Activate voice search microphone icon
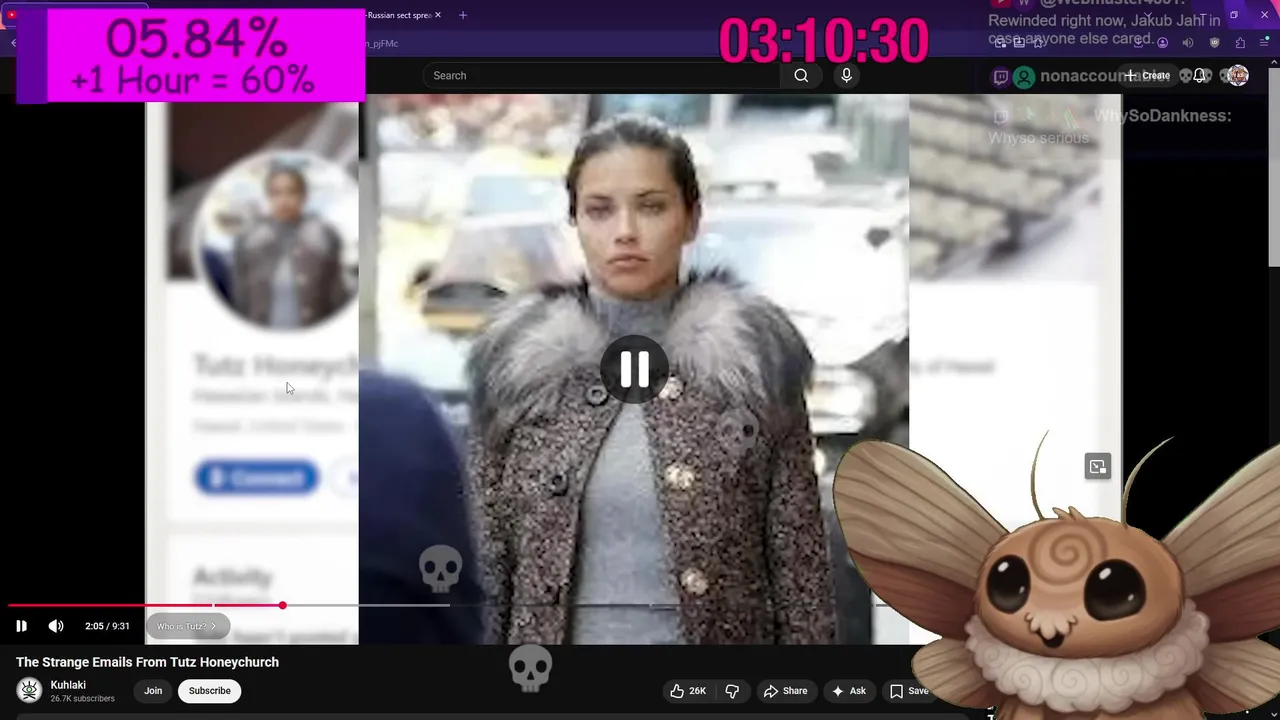Screen dimensions: 1280x720 pos(846,76)
